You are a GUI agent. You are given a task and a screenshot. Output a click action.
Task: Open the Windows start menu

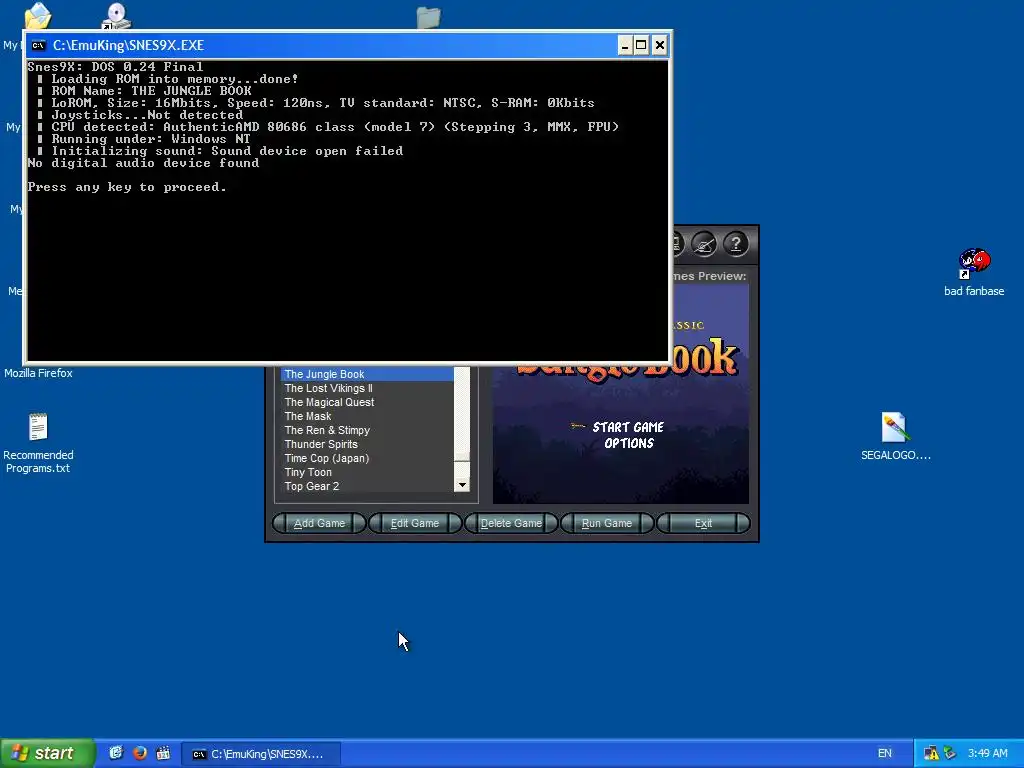(x=47, y=753)
